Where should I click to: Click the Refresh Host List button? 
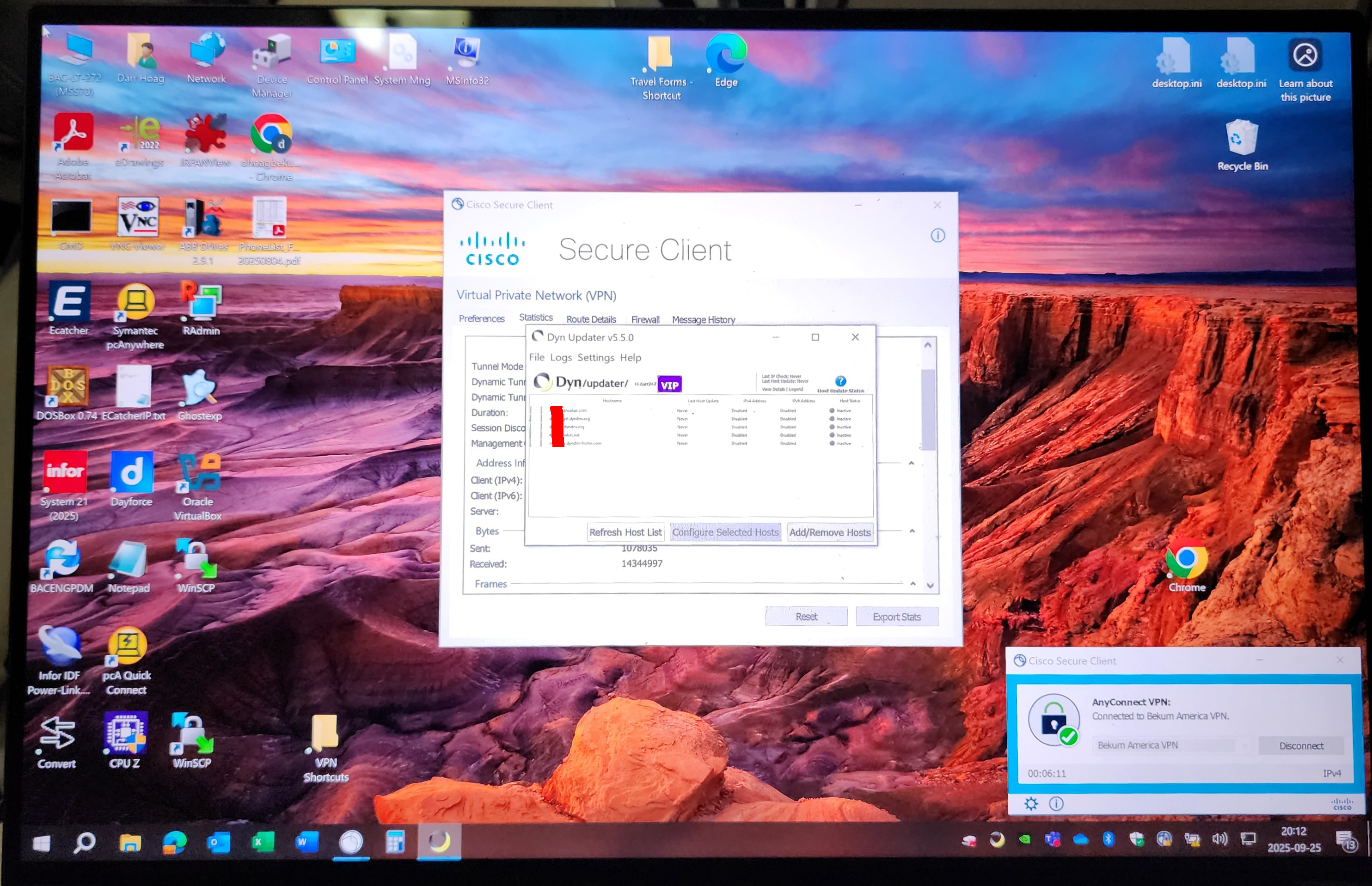click(625, 532)
